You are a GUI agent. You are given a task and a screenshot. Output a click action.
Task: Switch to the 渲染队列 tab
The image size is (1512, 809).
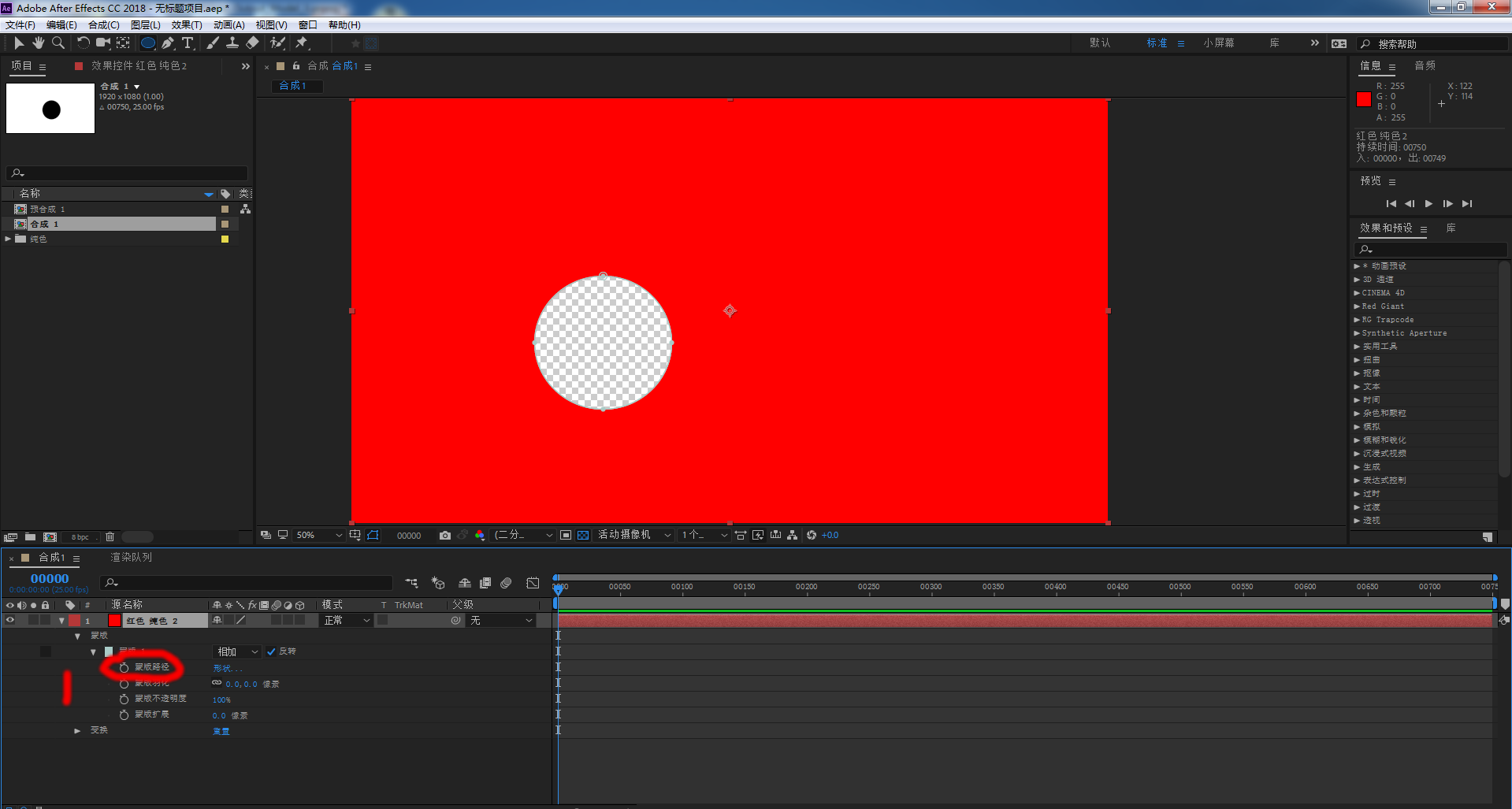[132, 558]
